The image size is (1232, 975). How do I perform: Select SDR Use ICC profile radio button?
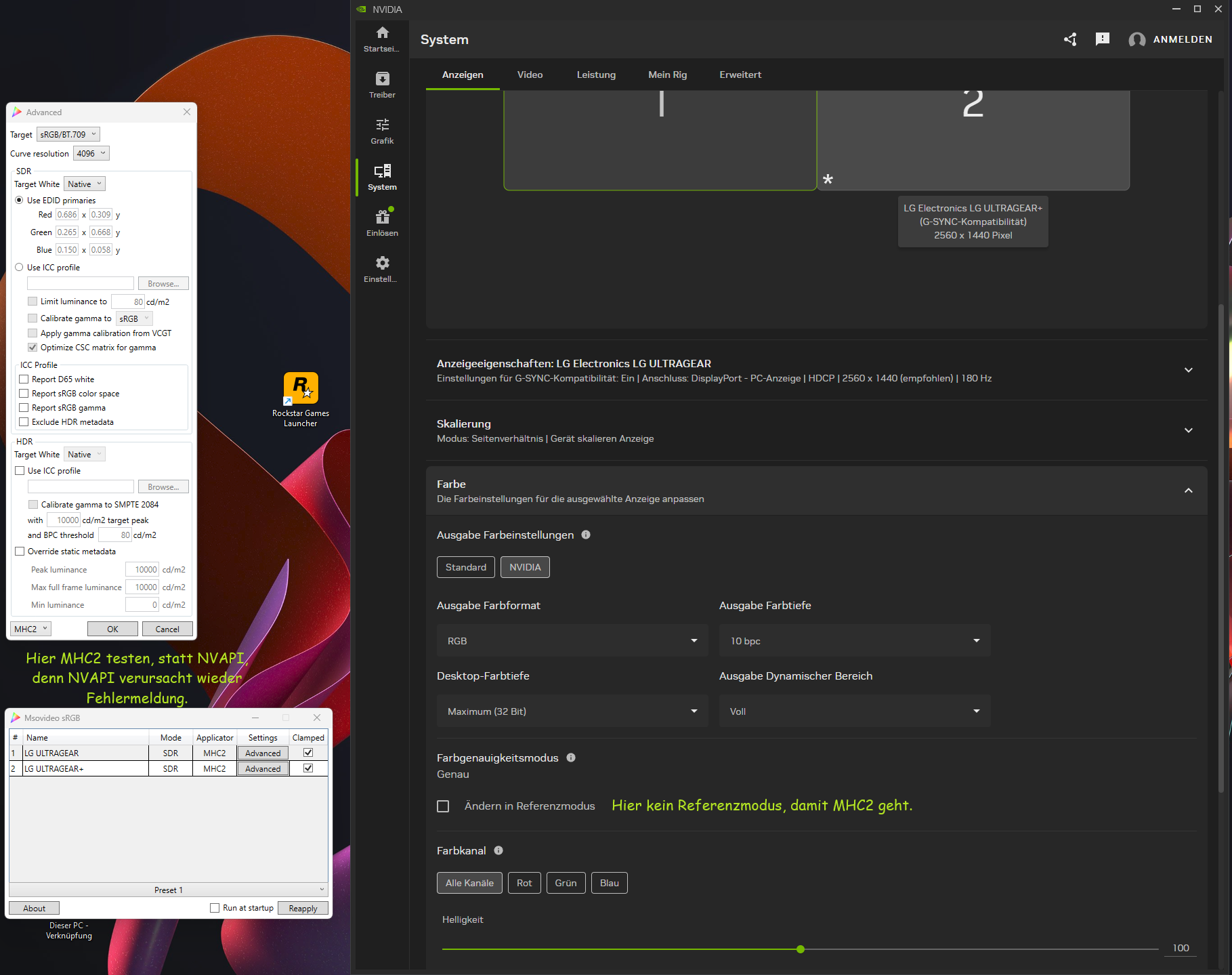tap(19, 267)
